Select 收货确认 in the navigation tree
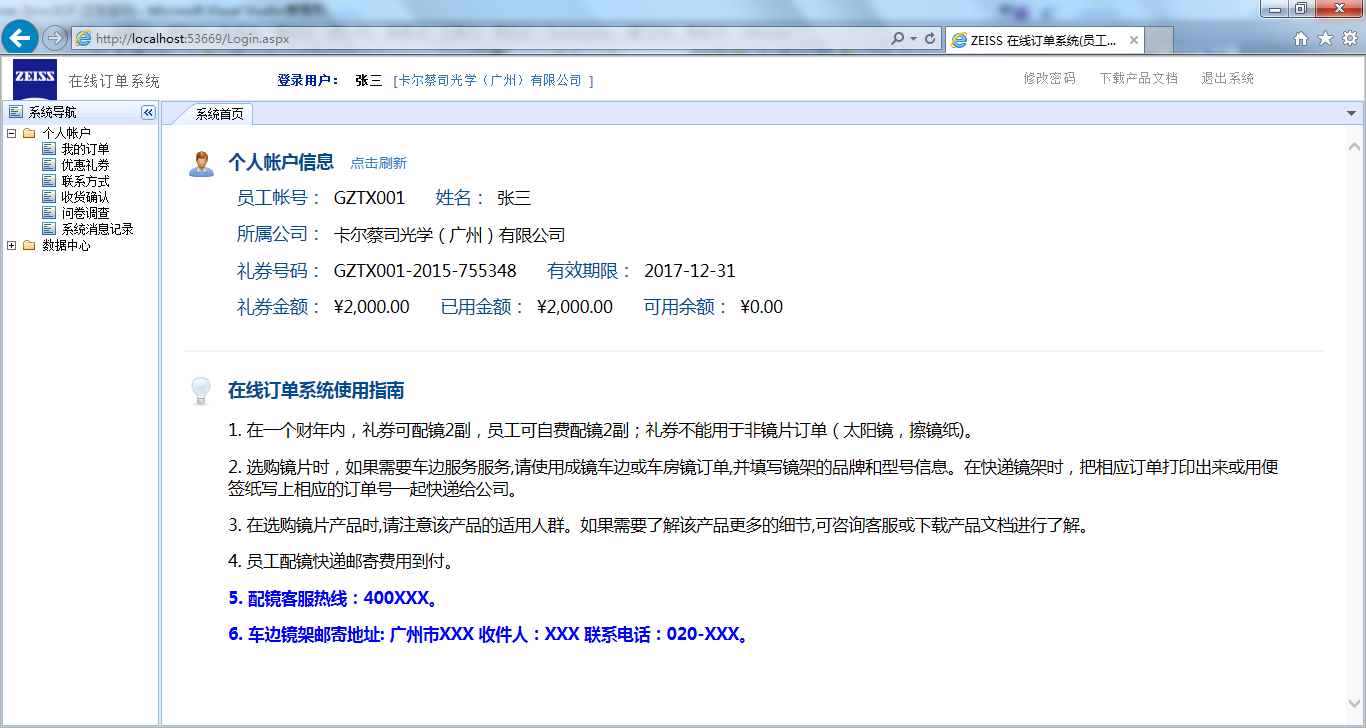This screenshot has width=1366, height=728. [x=85, y=197]
